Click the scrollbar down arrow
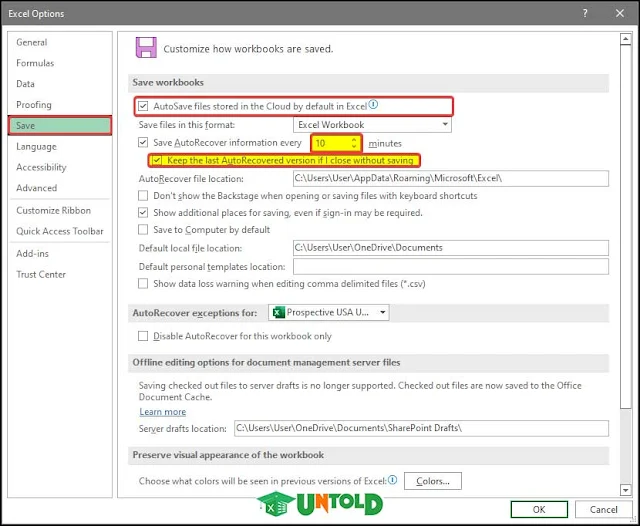 coord(626,489)
